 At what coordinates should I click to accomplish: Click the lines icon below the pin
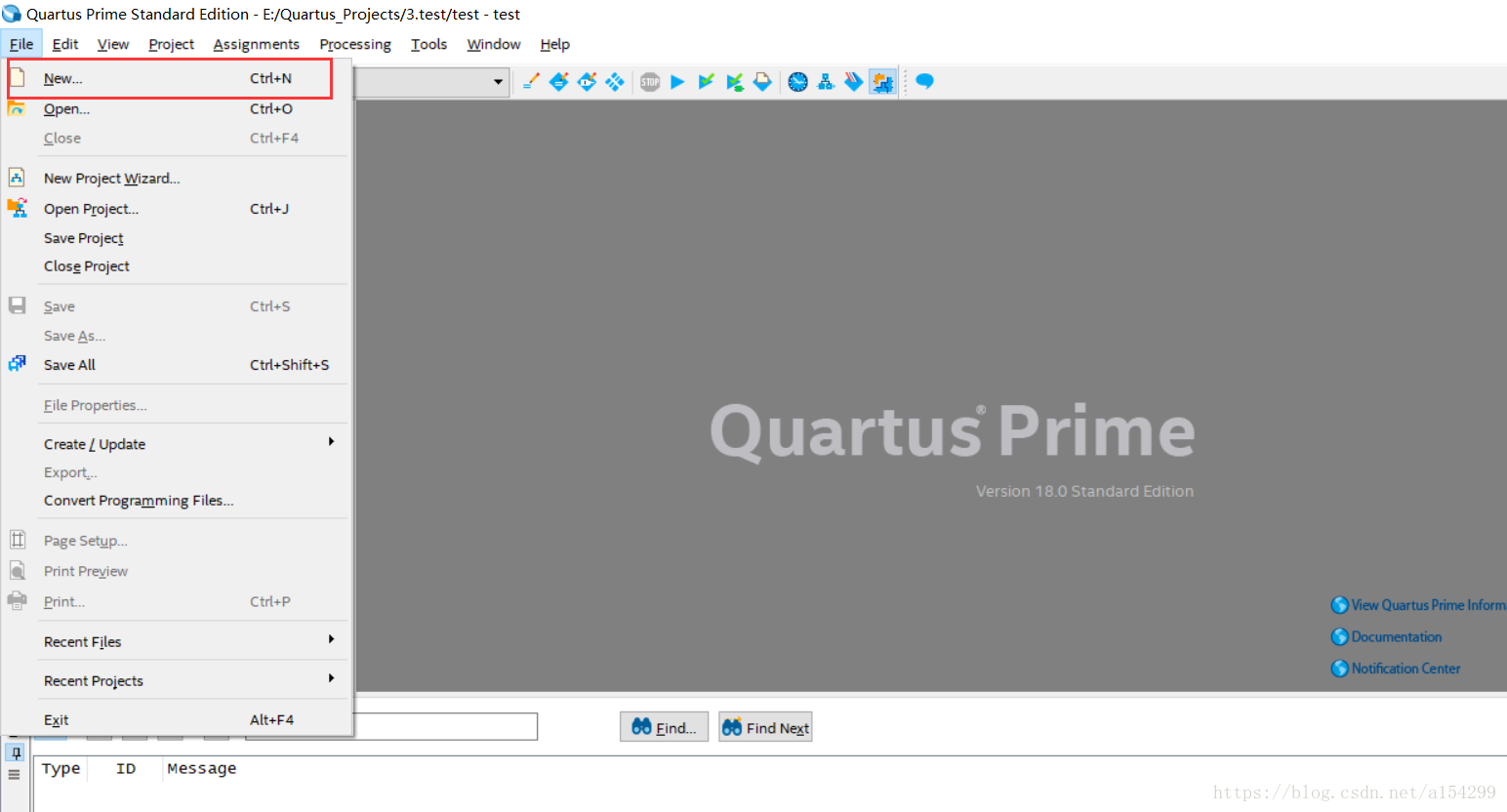point(14,774)
